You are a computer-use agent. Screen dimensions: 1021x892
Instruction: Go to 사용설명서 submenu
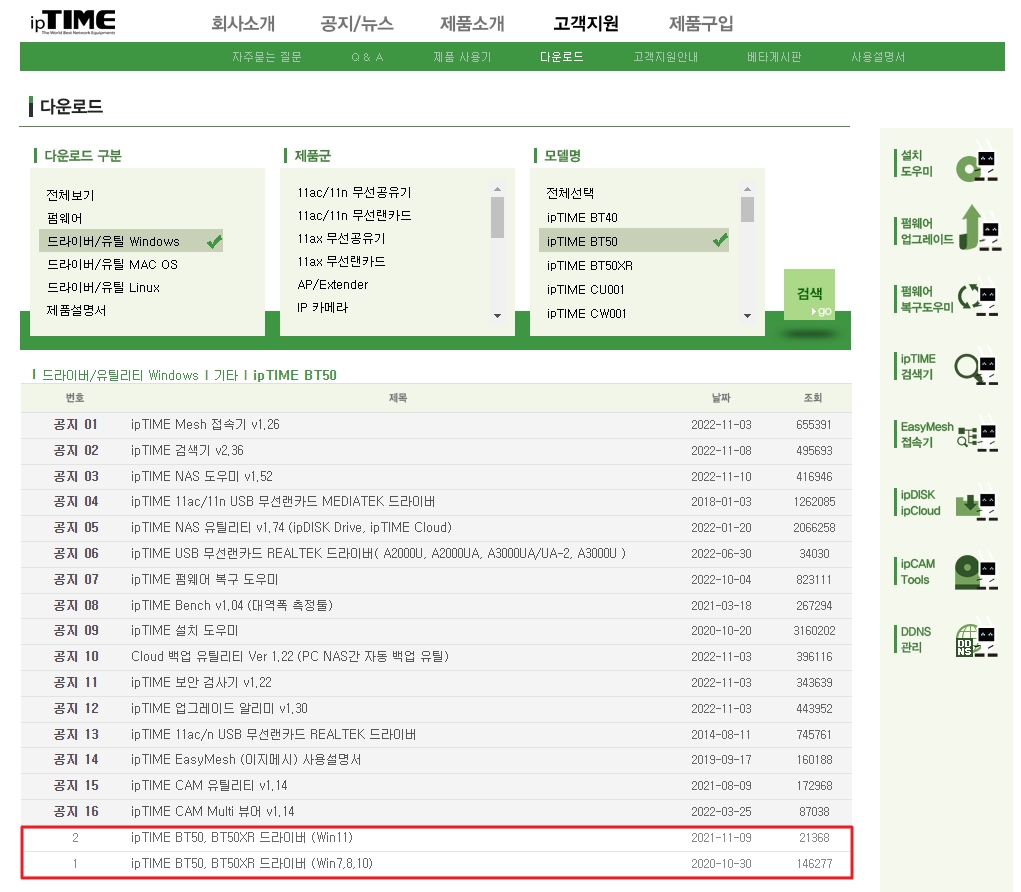[878, 57]
